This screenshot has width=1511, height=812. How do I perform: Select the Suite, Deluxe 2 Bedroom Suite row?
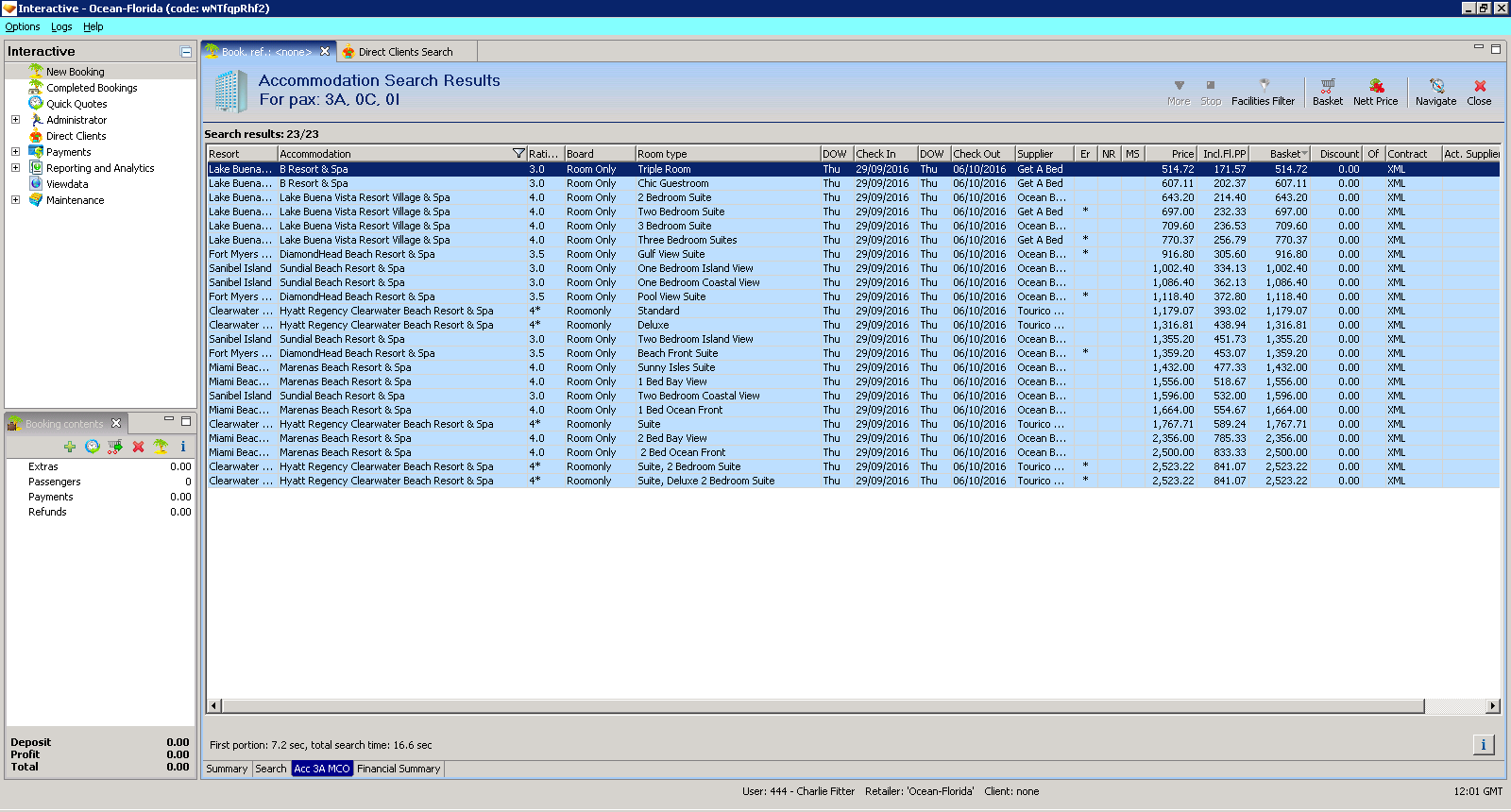853,481
